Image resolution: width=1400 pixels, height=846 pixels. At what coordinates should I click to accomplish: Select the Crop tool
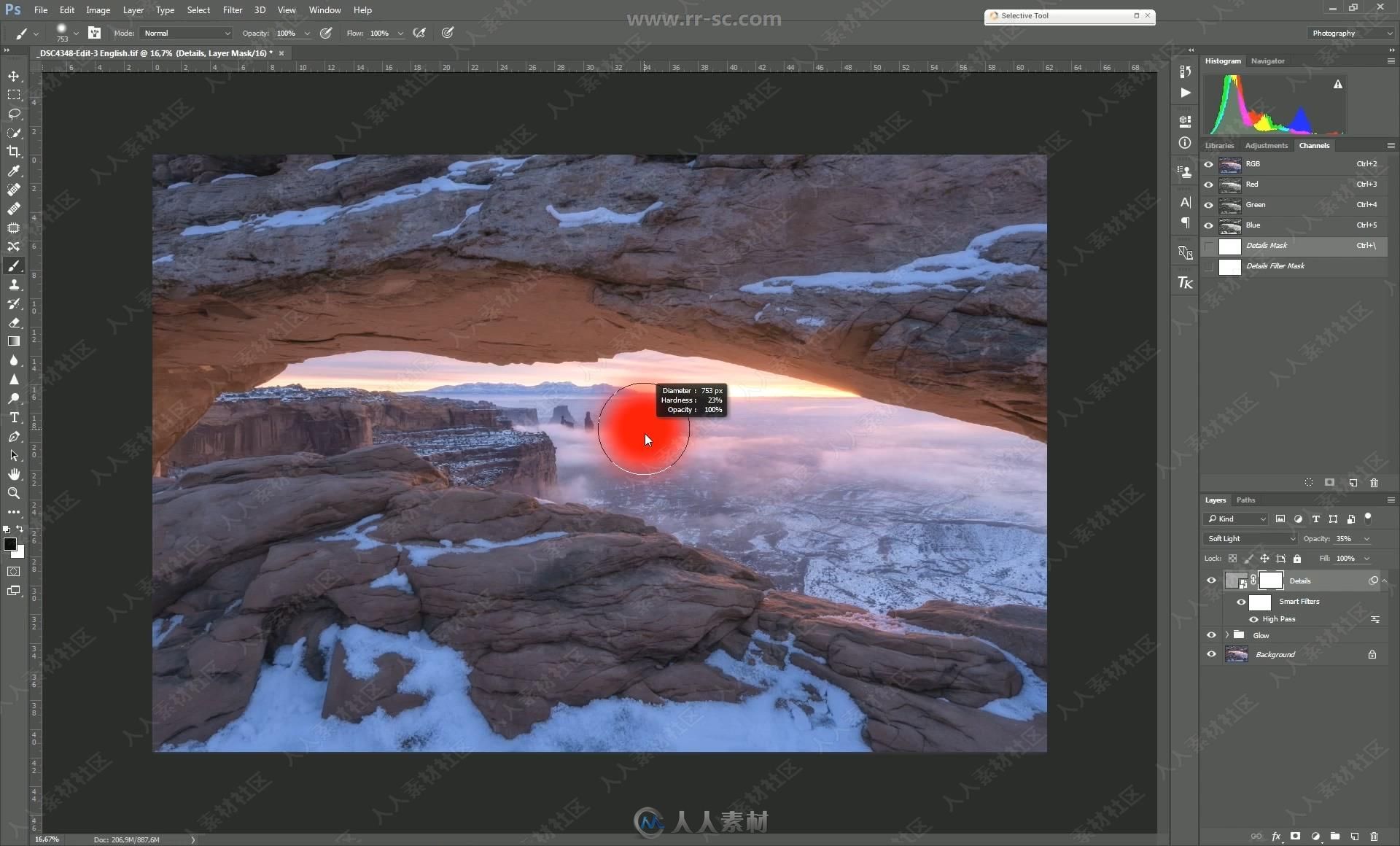point(14,150)
